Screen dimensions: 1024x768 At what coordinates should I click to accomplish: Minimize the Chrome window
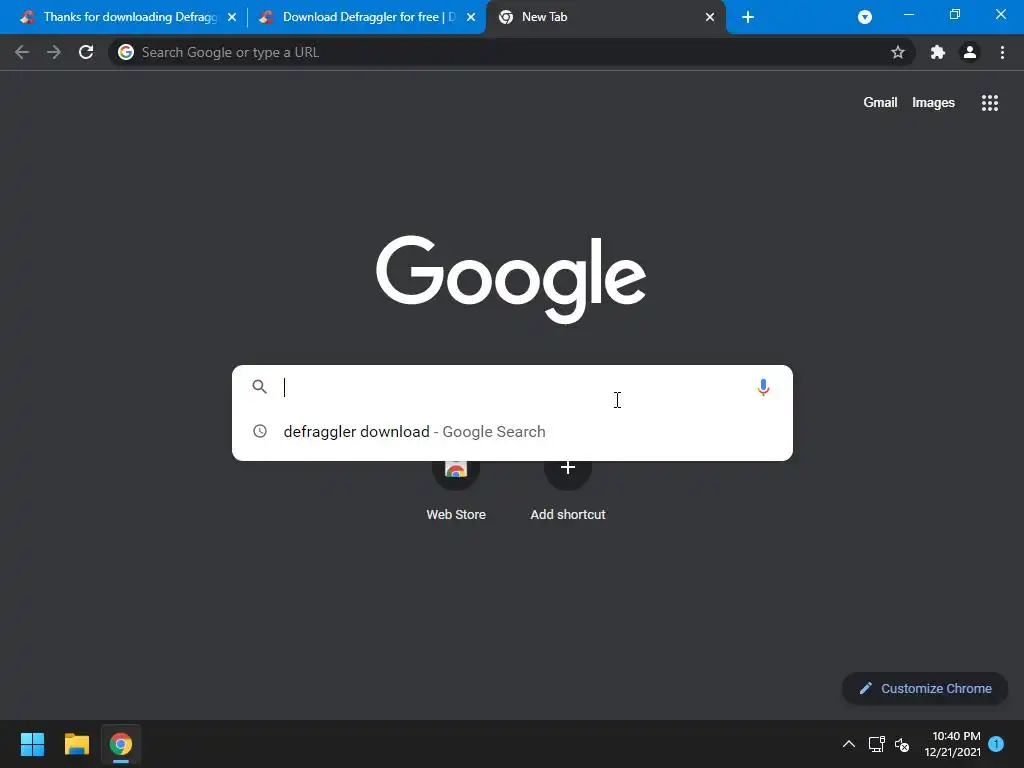[908, 14]
